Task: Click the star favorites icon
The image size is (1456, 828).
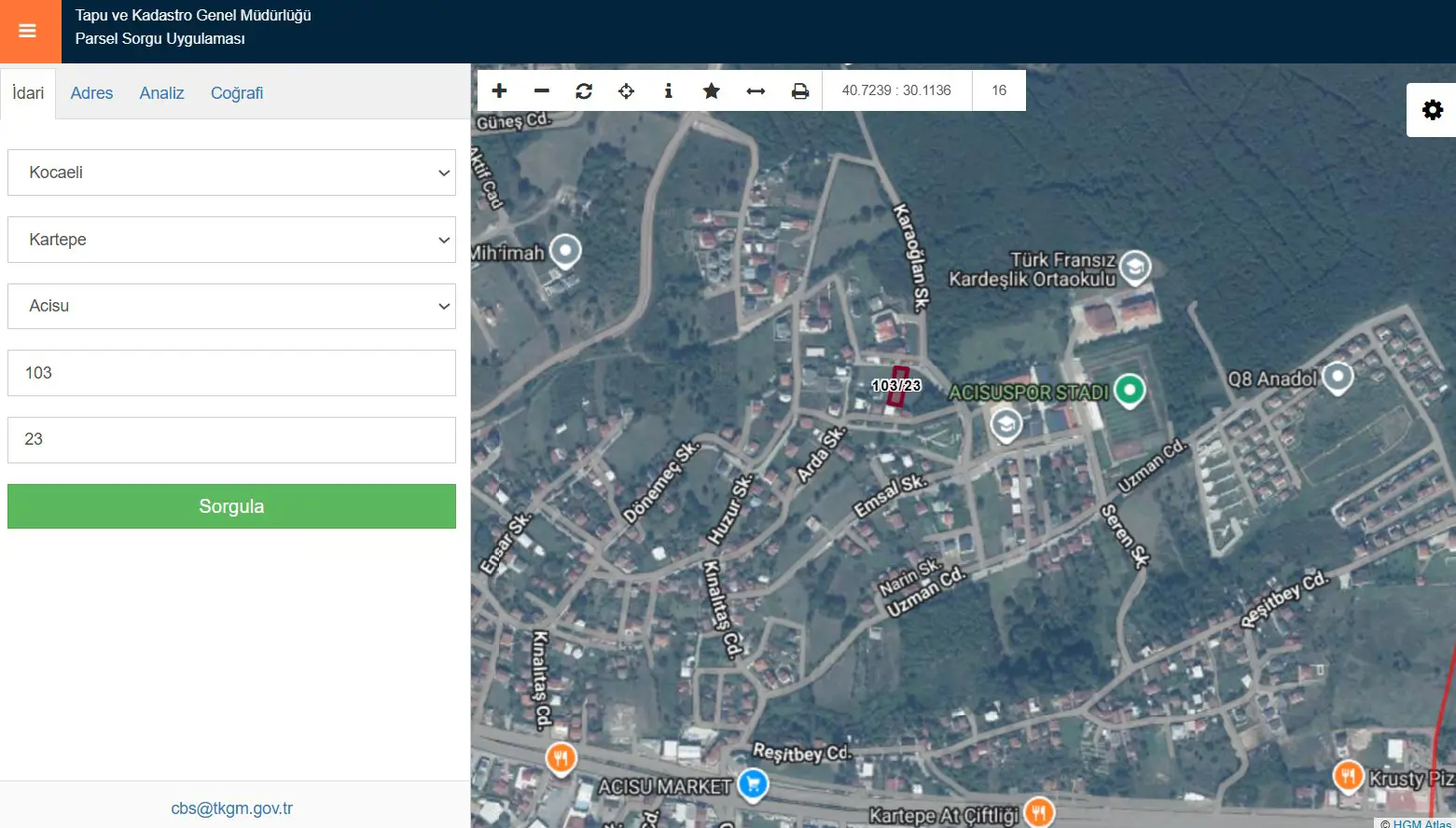Action: (x=712, y=90)
